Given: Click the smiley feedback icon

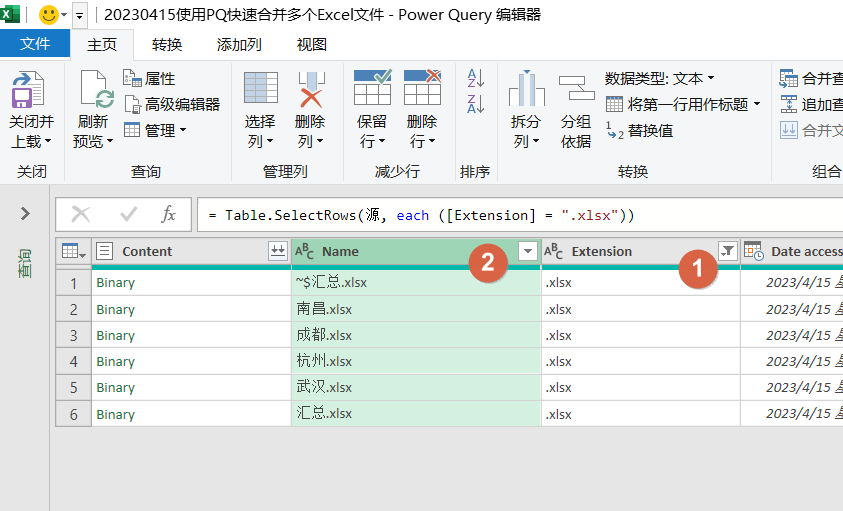Looking at the screenshot, I should click(x=49, y=15).
